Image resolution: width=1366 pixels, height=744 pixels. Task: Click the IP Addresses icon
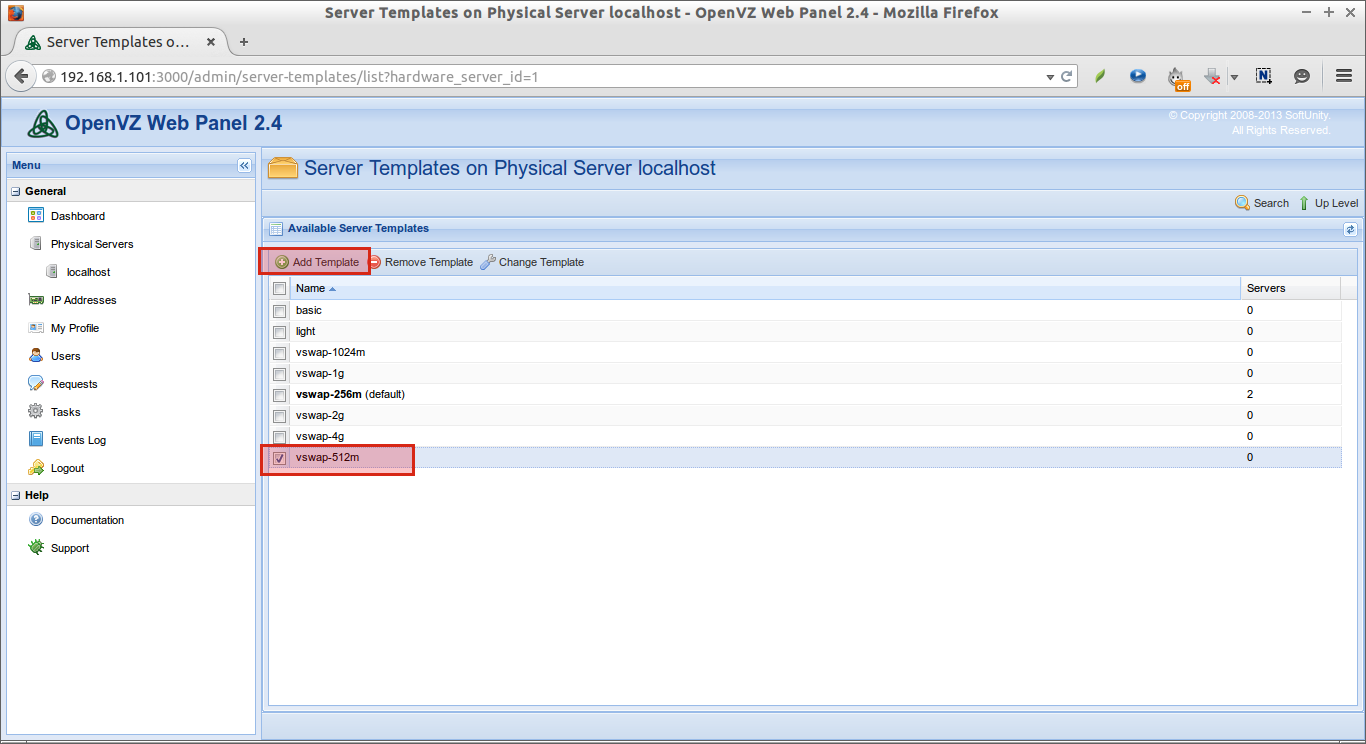(x=36, y=299)
